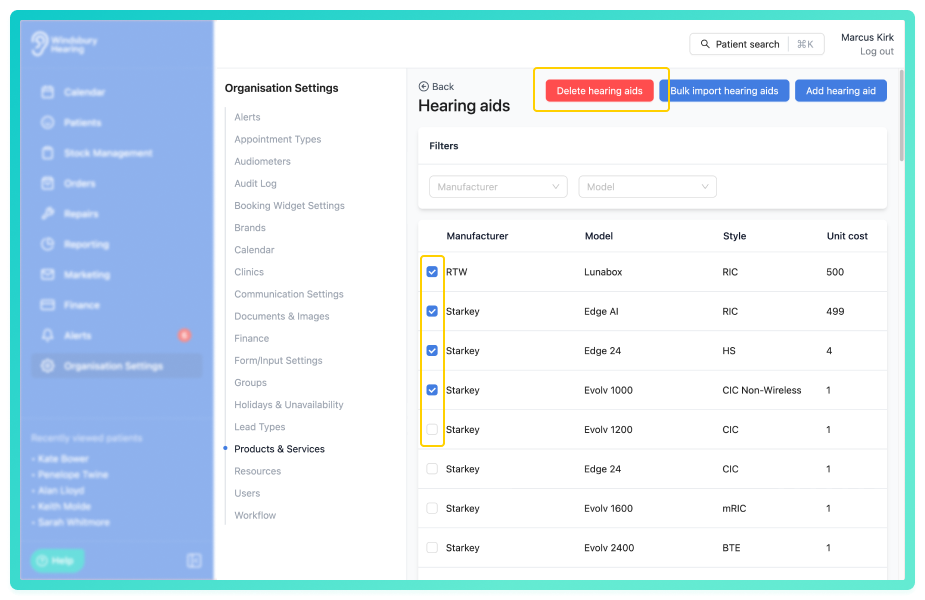Click the Add hearing aid button
The width and height of the screenshot is (925, 600).
click(841, 91)
